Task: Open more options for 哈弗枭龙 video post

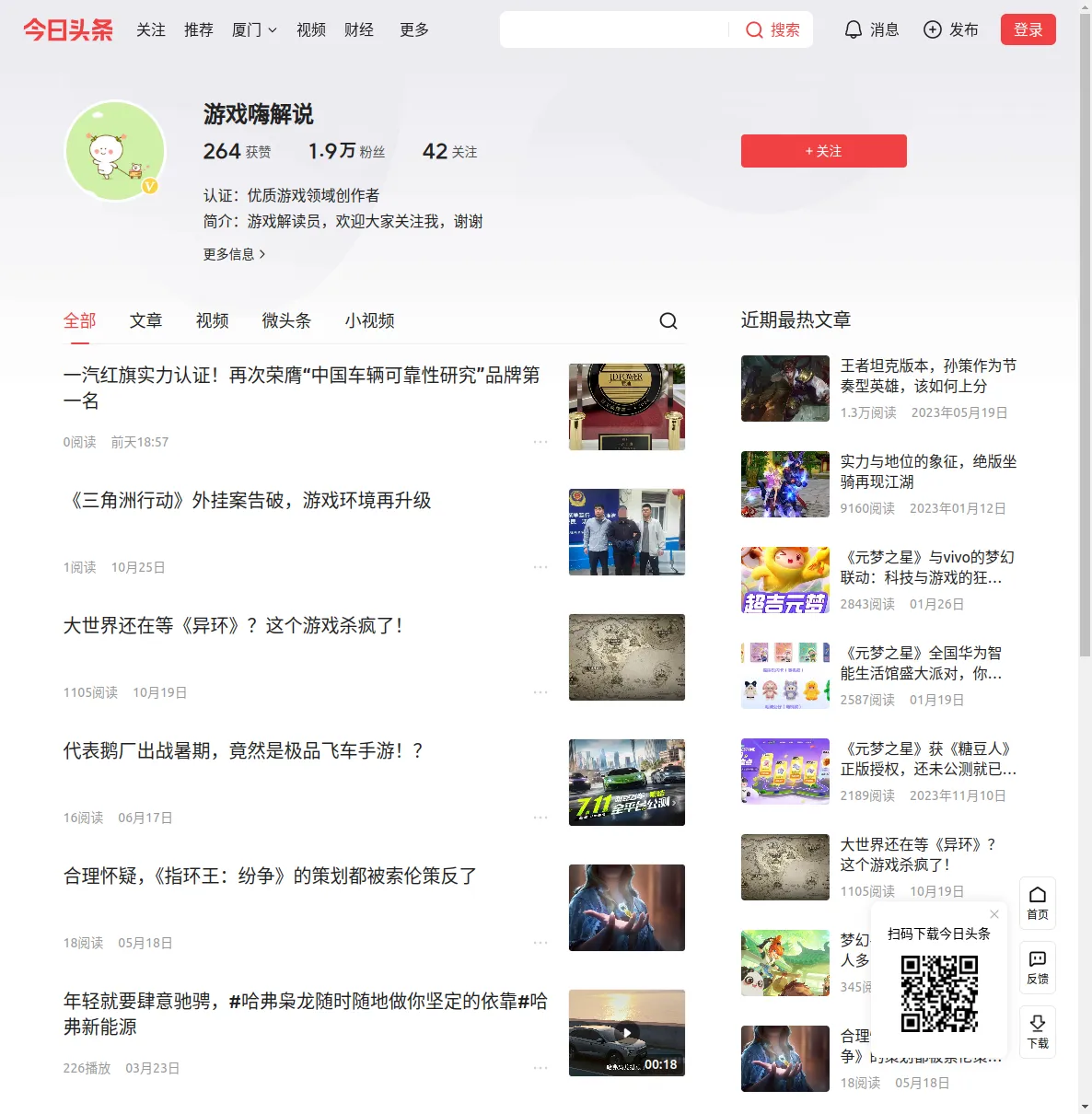Action: click(540, 1068)
